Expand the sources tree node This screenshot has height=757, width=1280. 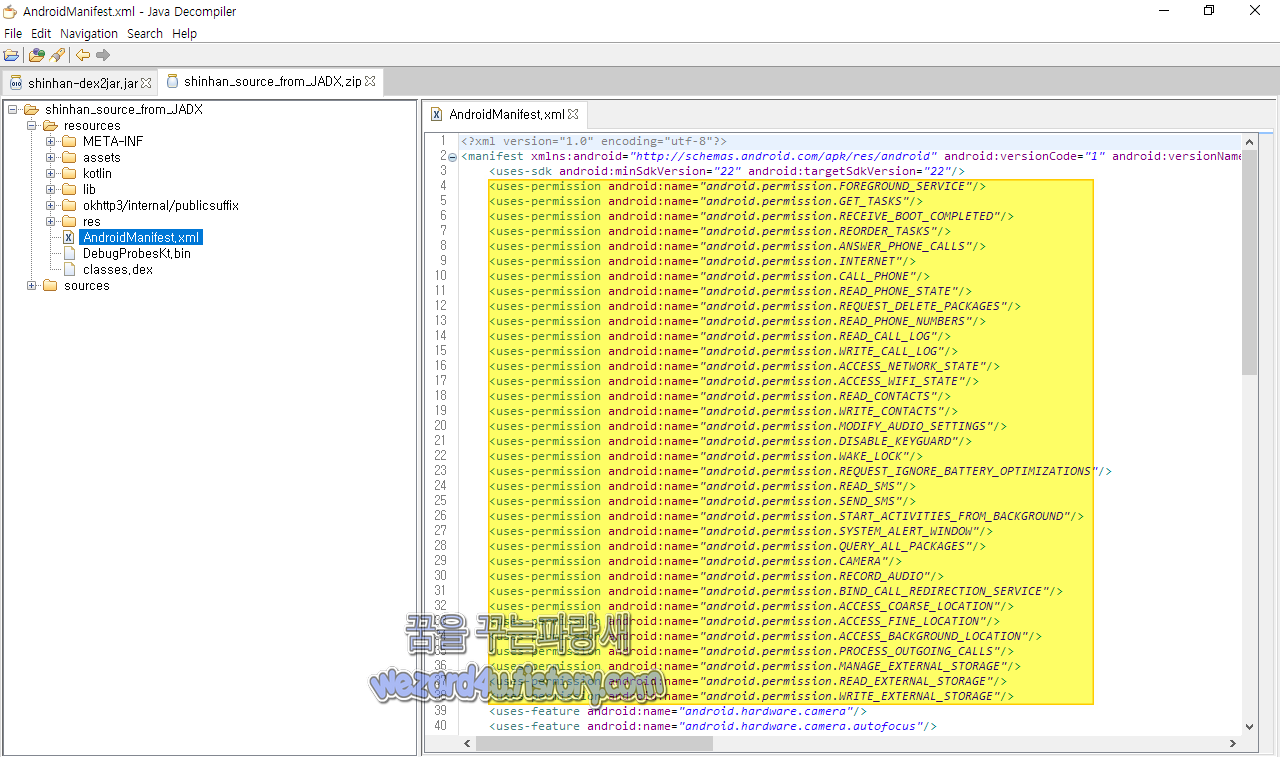click(x=32, y=286)
